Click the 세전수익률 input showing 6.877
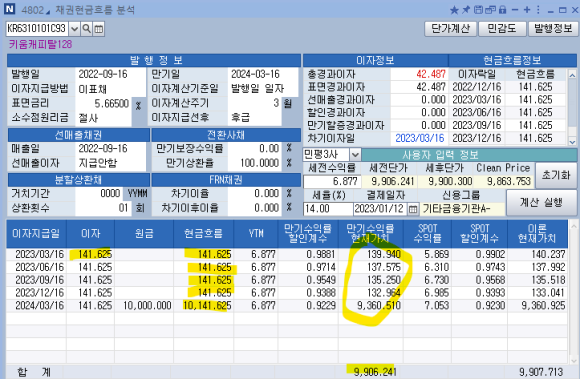 (x=332, y=181)
